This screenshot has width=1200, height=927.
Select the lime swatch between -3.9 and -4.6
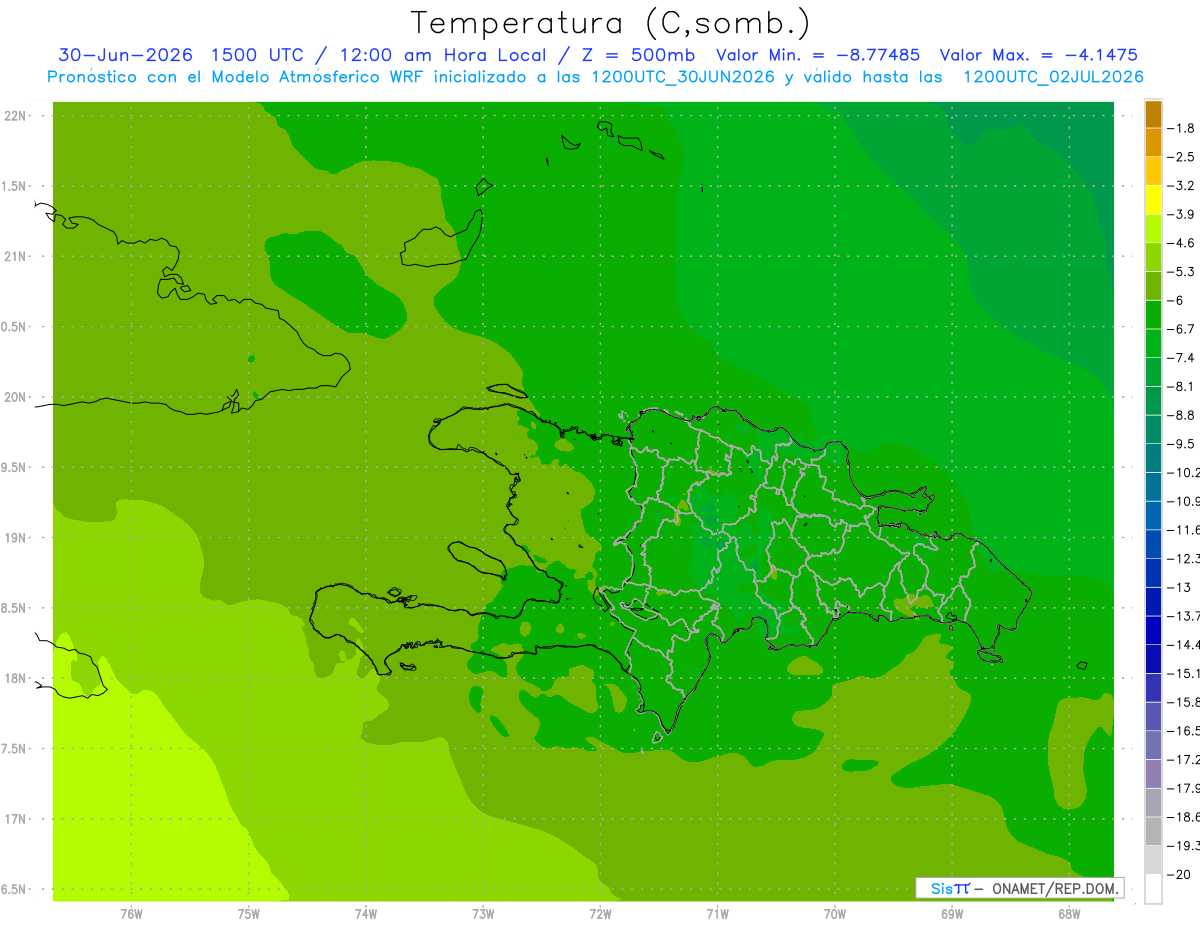point(1153,228)
